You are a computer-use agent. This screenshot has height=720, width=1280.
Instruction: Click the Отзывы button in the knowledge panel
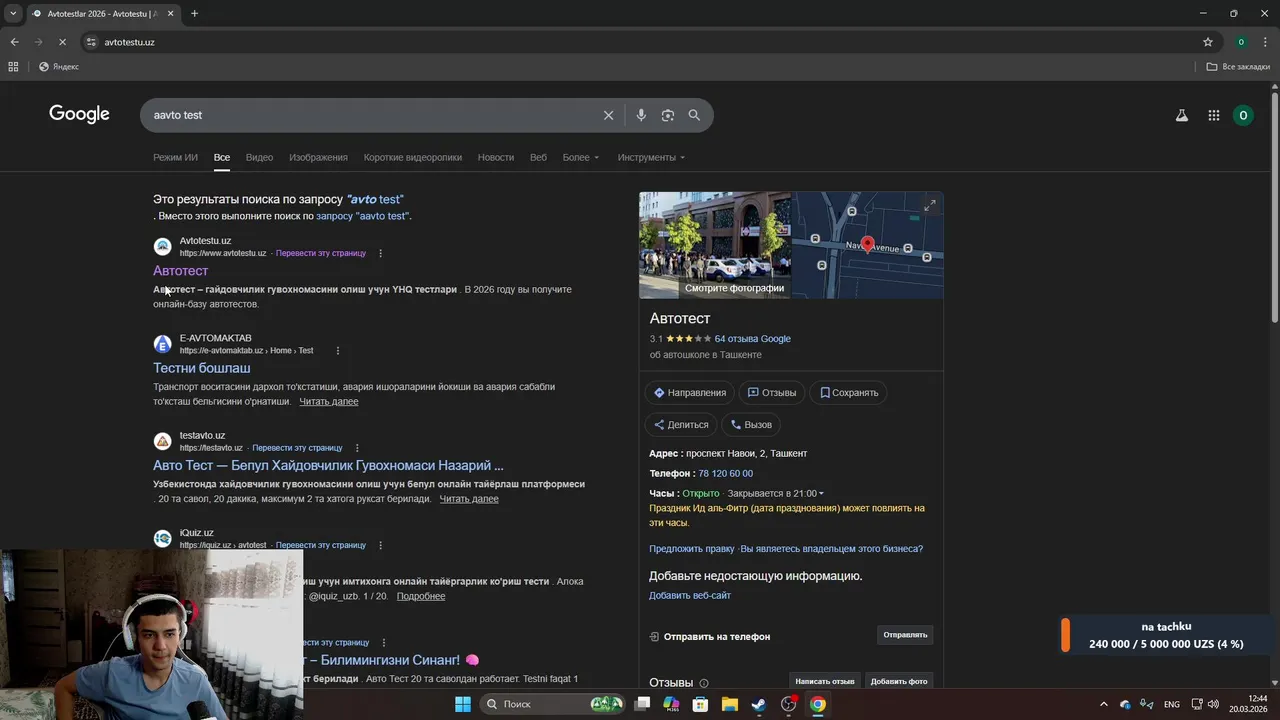pos(772,393)
